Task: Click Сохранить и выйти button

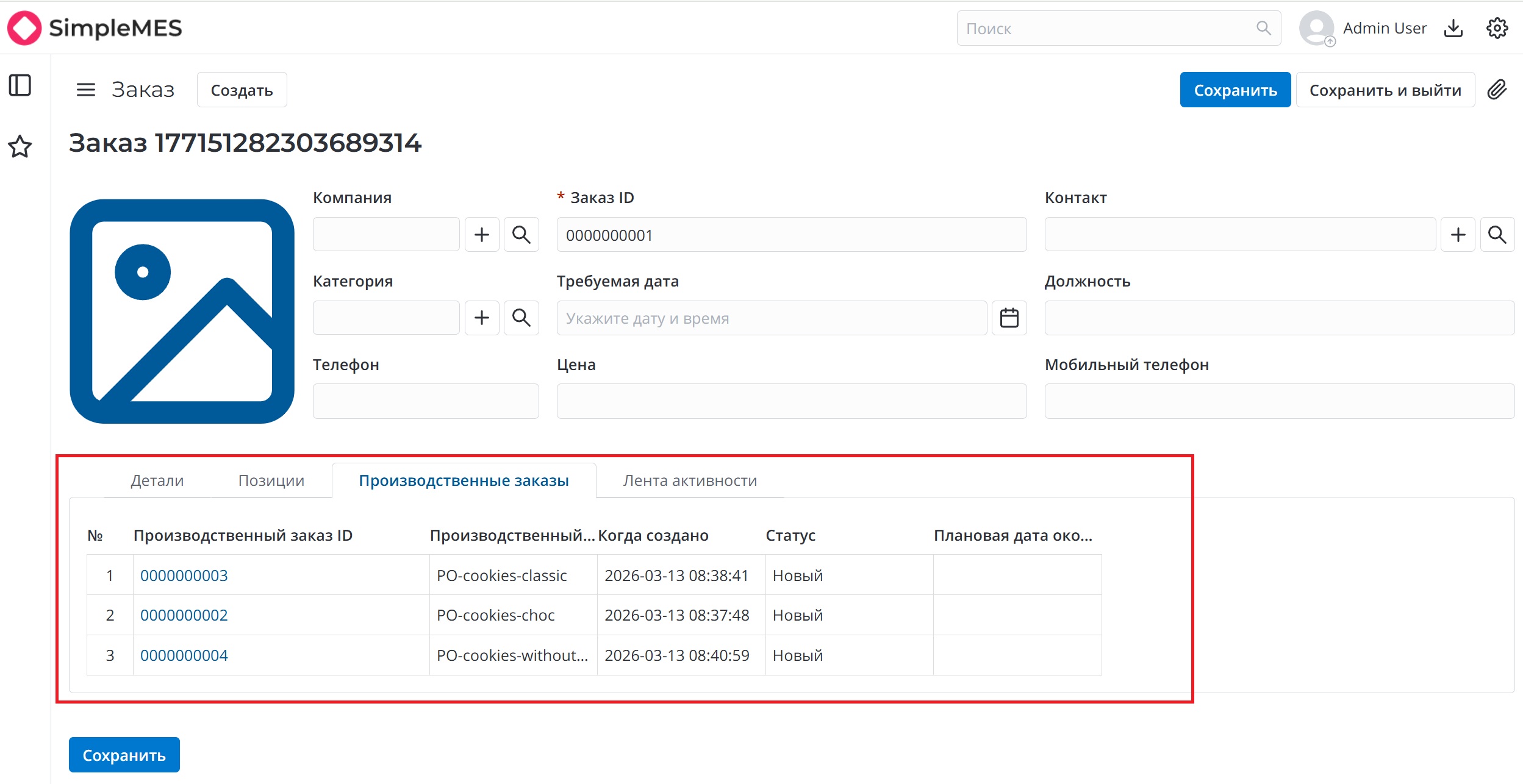Action: (1385, 90)
